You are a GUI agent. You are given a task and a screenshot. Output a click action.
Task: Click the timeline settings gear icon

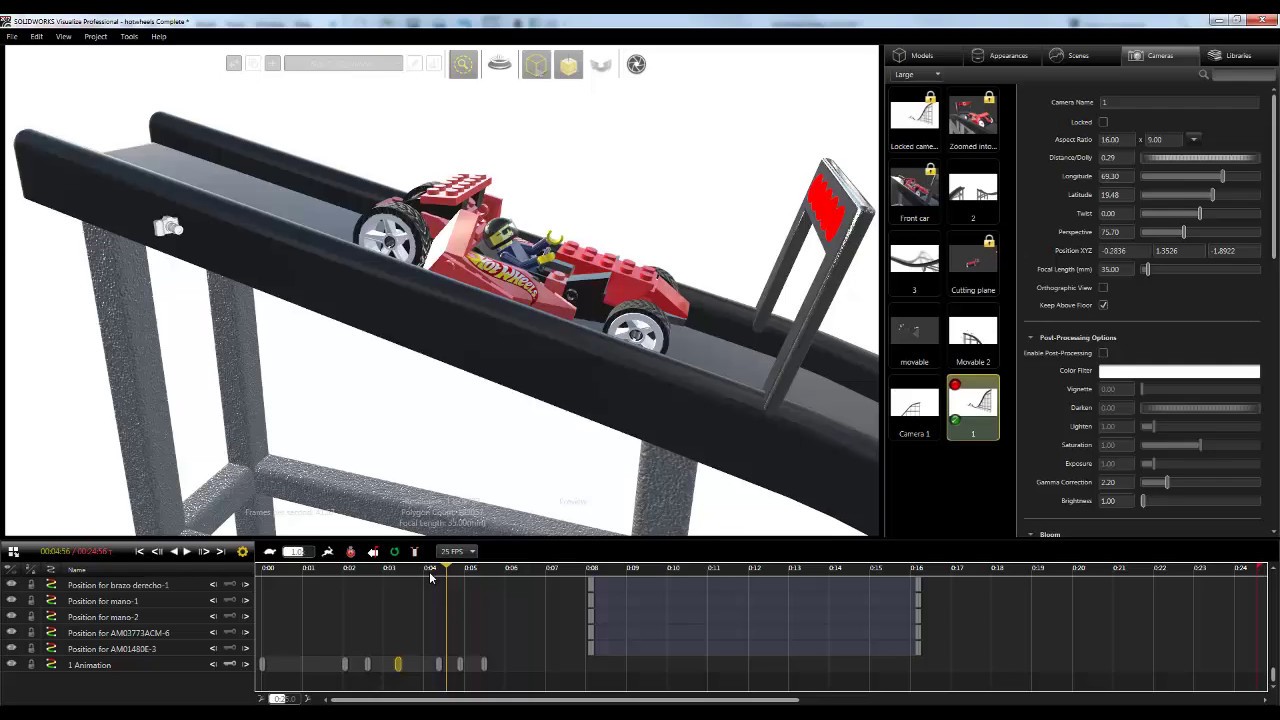point(242,551)
